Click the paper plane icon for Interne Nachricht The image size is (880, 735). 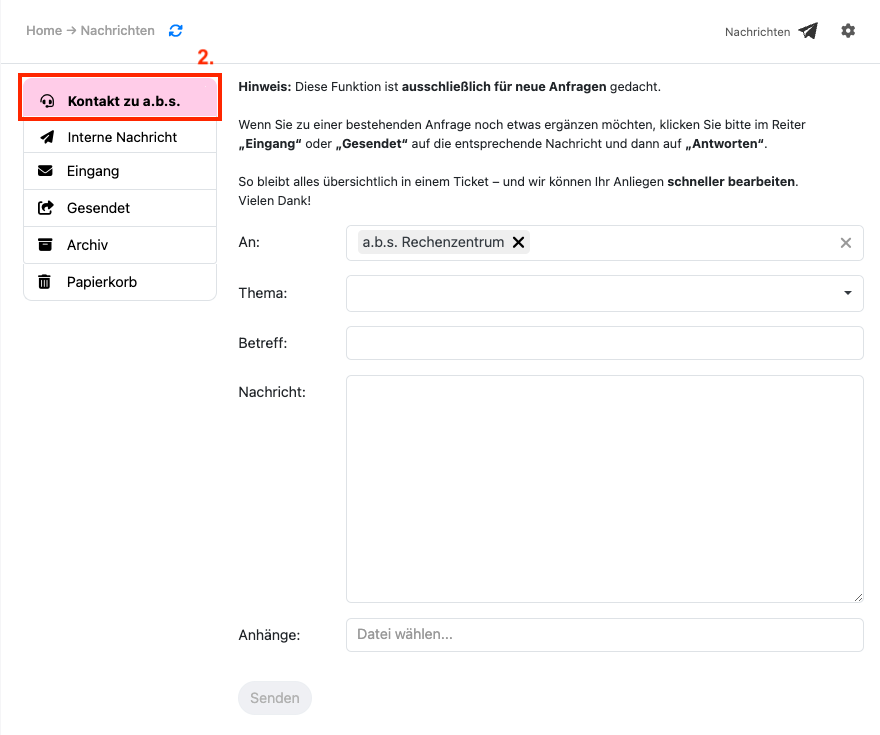[x=46, y=137]
